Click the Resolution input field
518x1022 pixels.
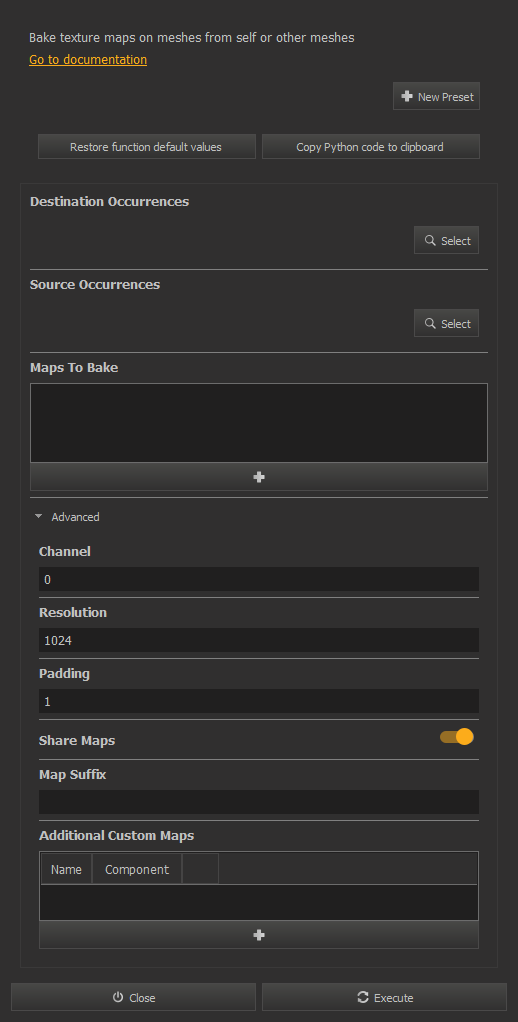point(259,640)
